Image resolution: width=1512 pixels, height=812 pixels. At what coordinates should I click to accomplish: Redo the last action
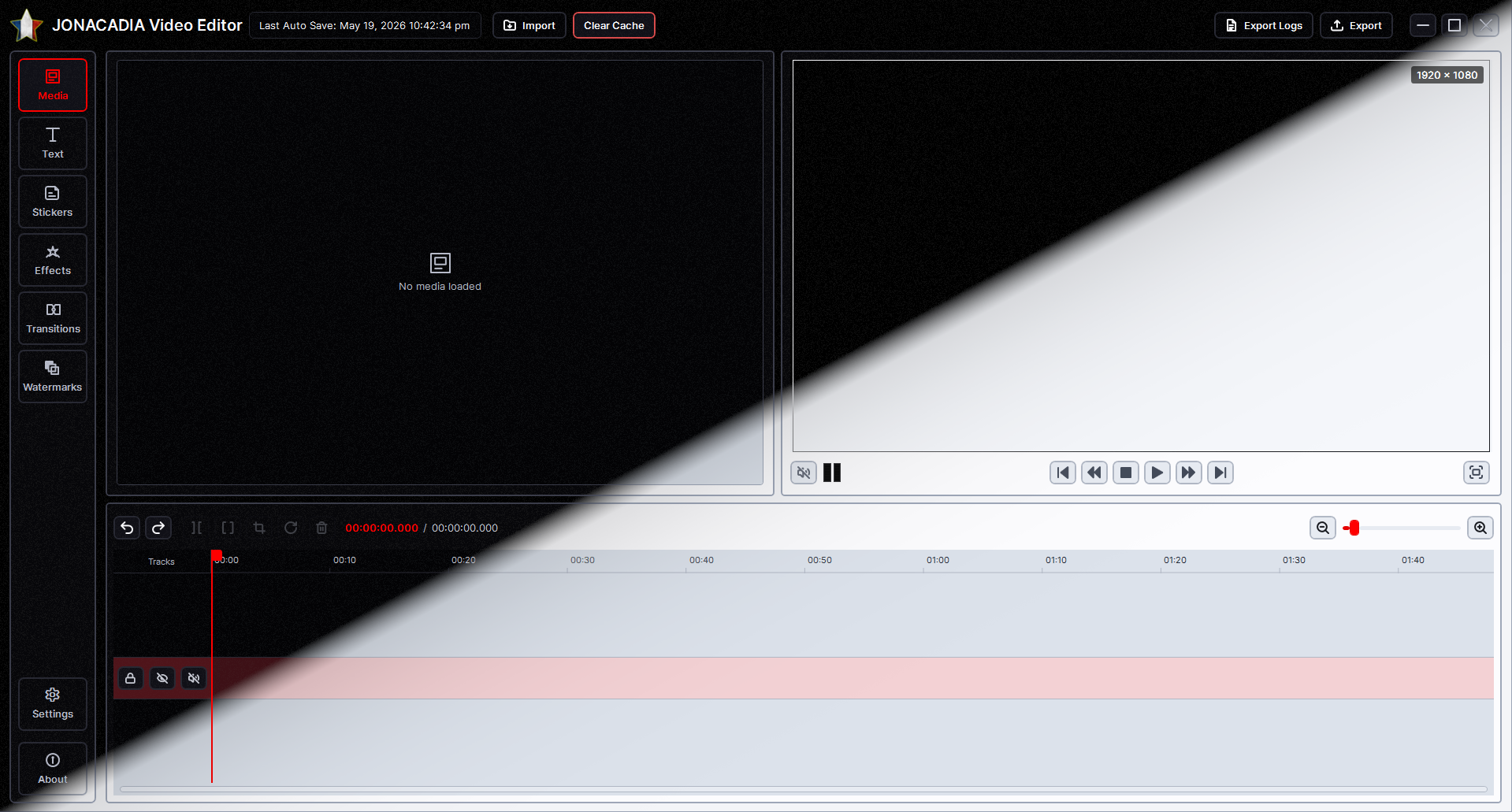click(158, 528)
